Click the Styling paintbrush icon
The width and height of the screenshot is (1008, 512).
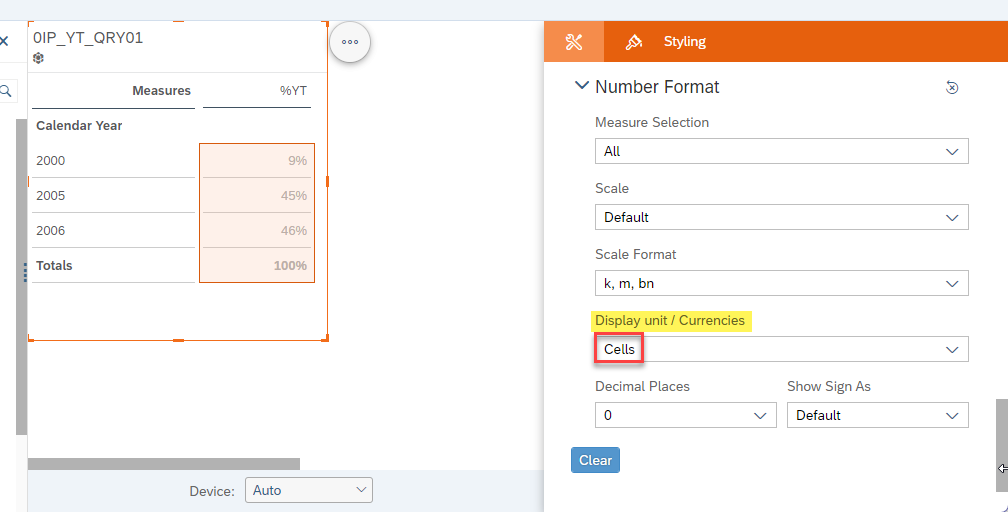633,42
